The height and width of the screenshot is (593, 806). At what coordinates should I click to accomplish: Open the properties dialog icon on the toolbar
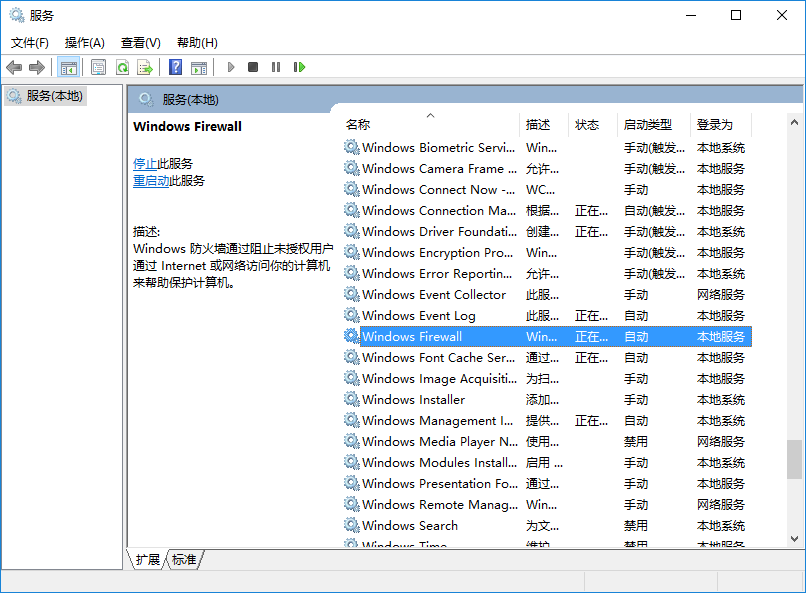99,67
